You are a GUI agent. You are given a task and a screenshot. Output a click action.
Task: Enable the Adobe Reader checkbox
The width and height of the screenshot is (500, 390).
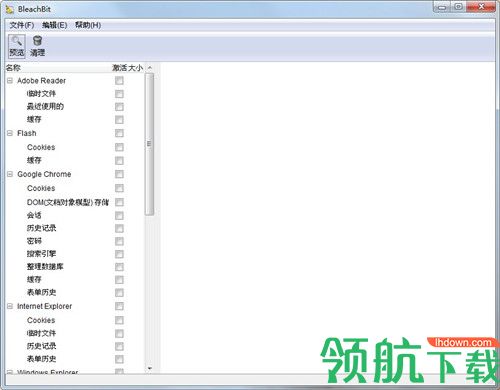coord(119,81)
